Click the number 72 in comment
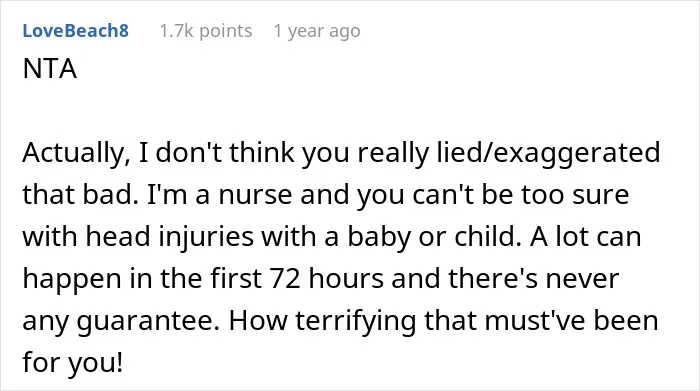This screenshot has width=700, height=391. pyautogui.click(x=285, y=279)
